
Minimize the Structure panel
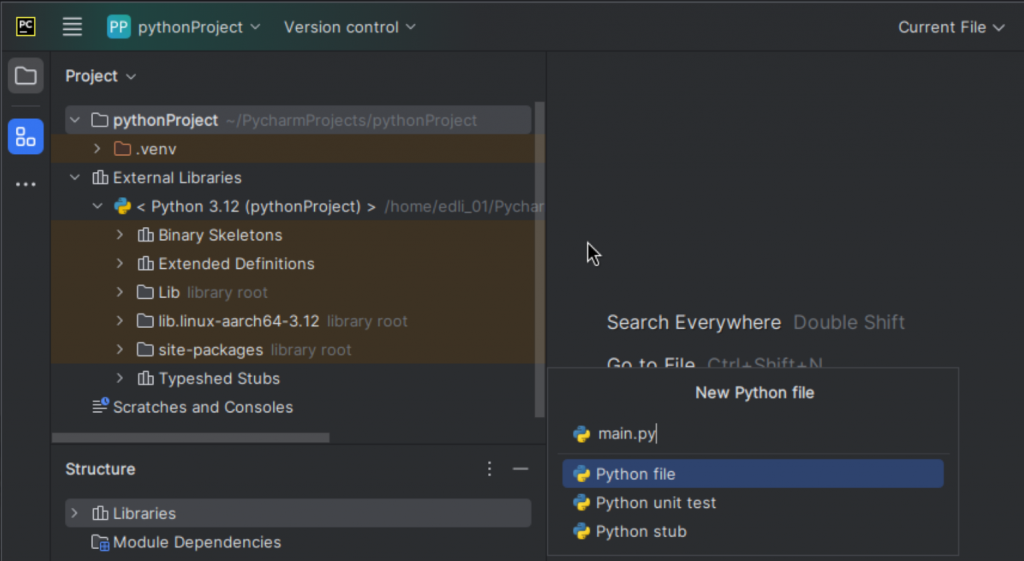pos(520,469)
